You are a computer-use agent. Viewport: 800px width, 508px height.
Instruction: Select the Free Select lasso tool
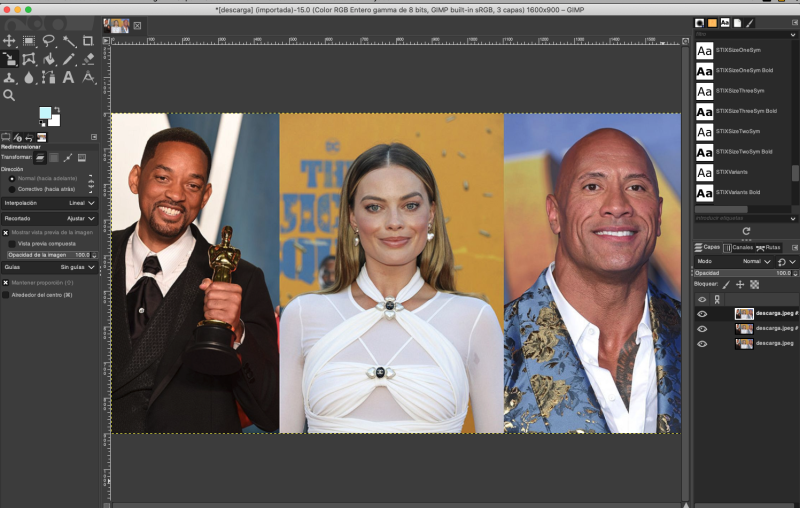[49, 41]
